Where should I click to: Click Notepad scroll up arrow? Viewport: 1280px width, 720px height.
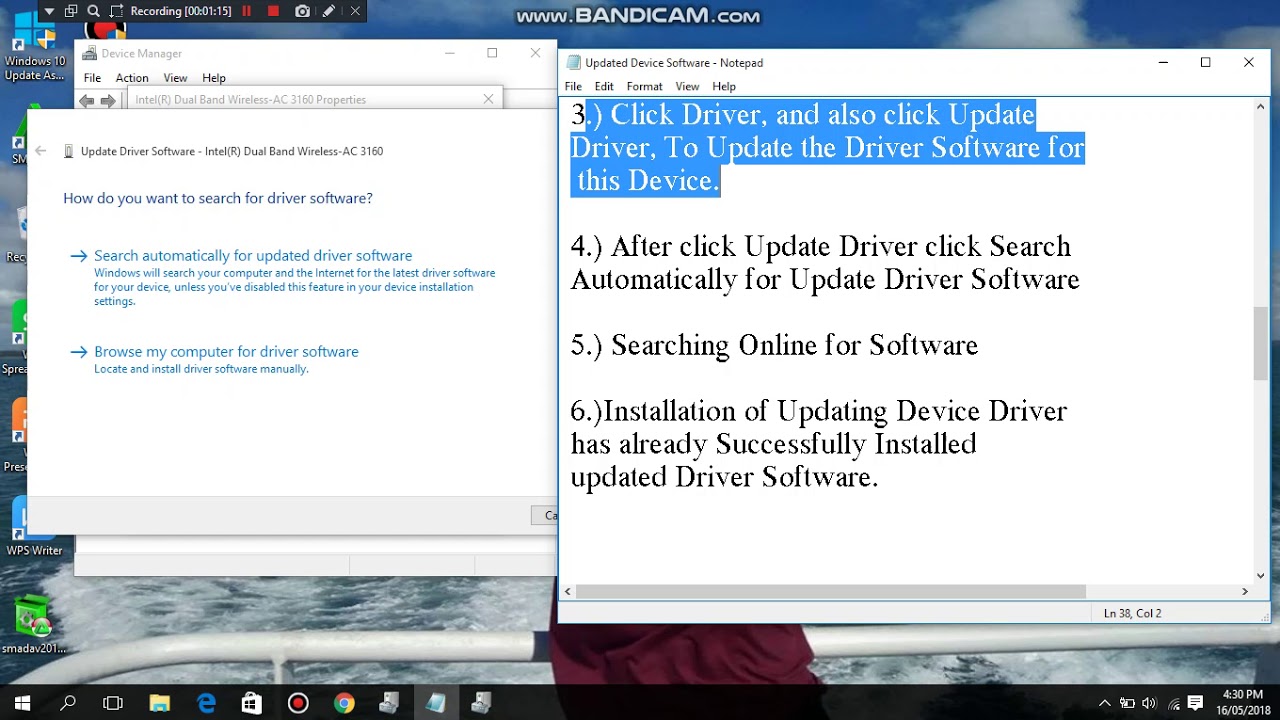pyautogui.click(x=1261, y=105)
